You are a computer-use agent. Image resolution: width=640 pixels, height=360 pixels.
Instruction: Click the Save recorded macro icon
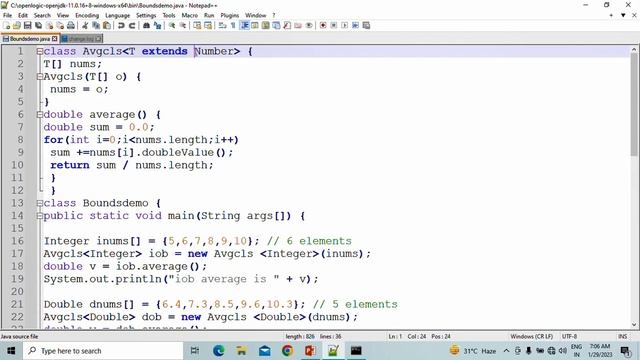tap(366, 25)
